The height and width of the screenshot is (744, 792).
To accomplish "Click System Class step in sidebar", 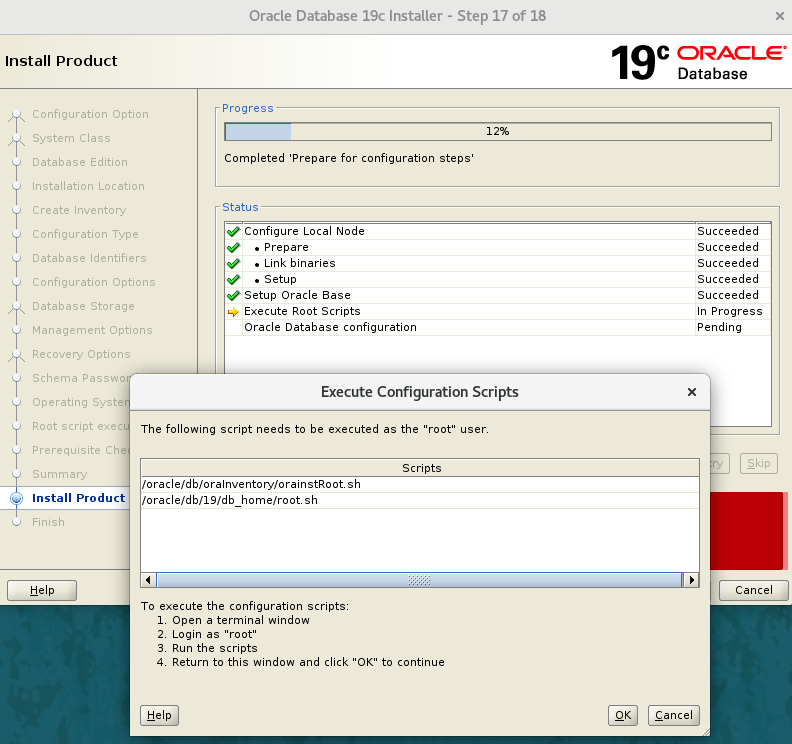I will (71, 138).
